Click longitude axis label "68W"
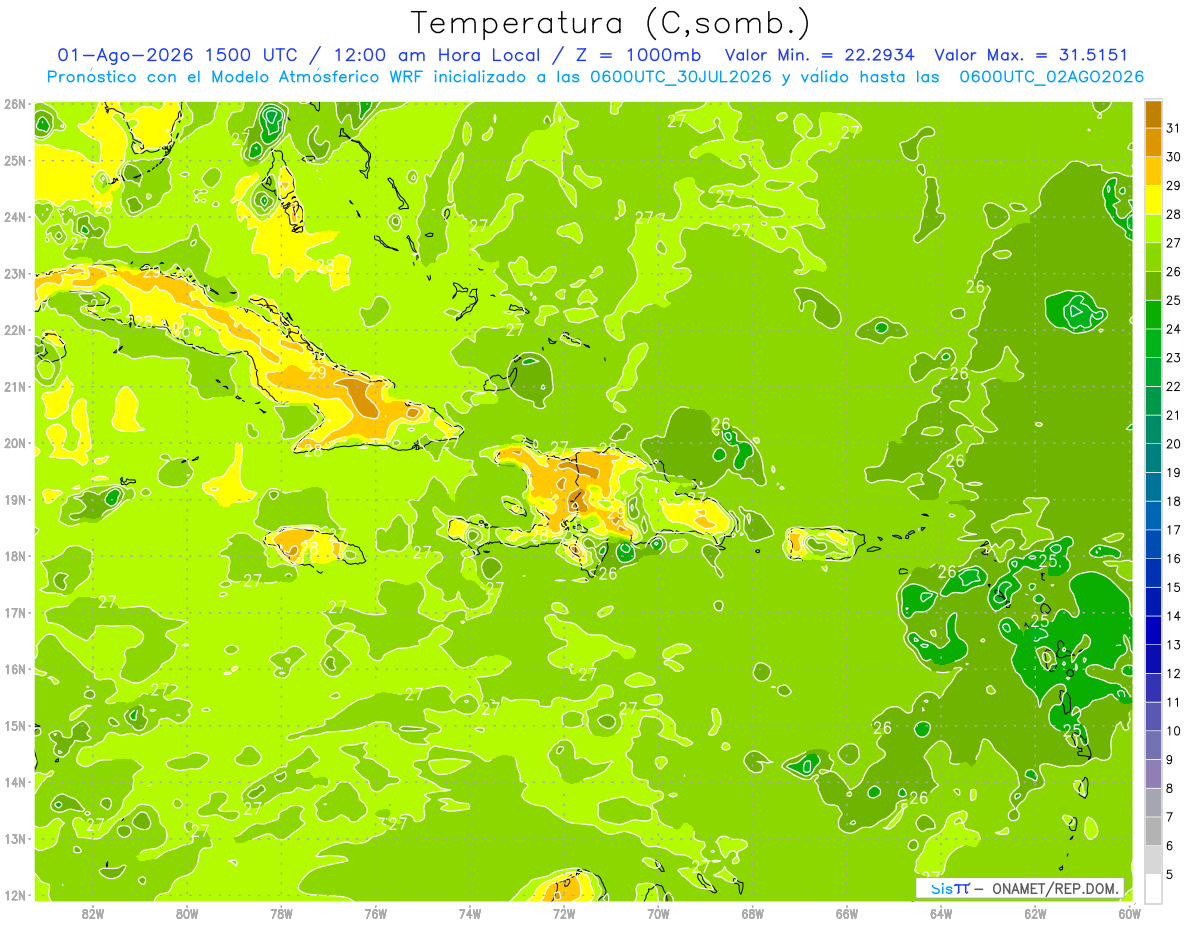The height and width of the screenshot is (927, 1200). pos(753,914)
